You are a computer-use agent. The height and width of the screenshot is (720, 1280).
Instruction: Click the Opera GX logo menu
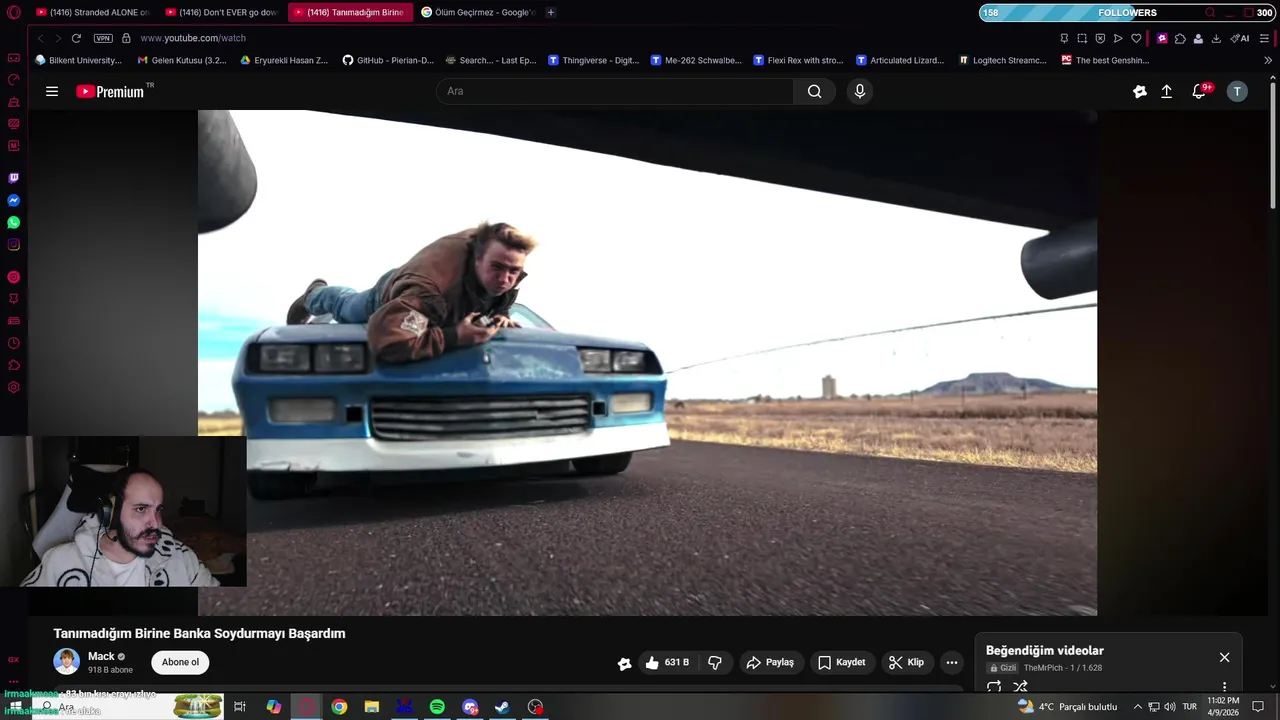coord(13,12)
